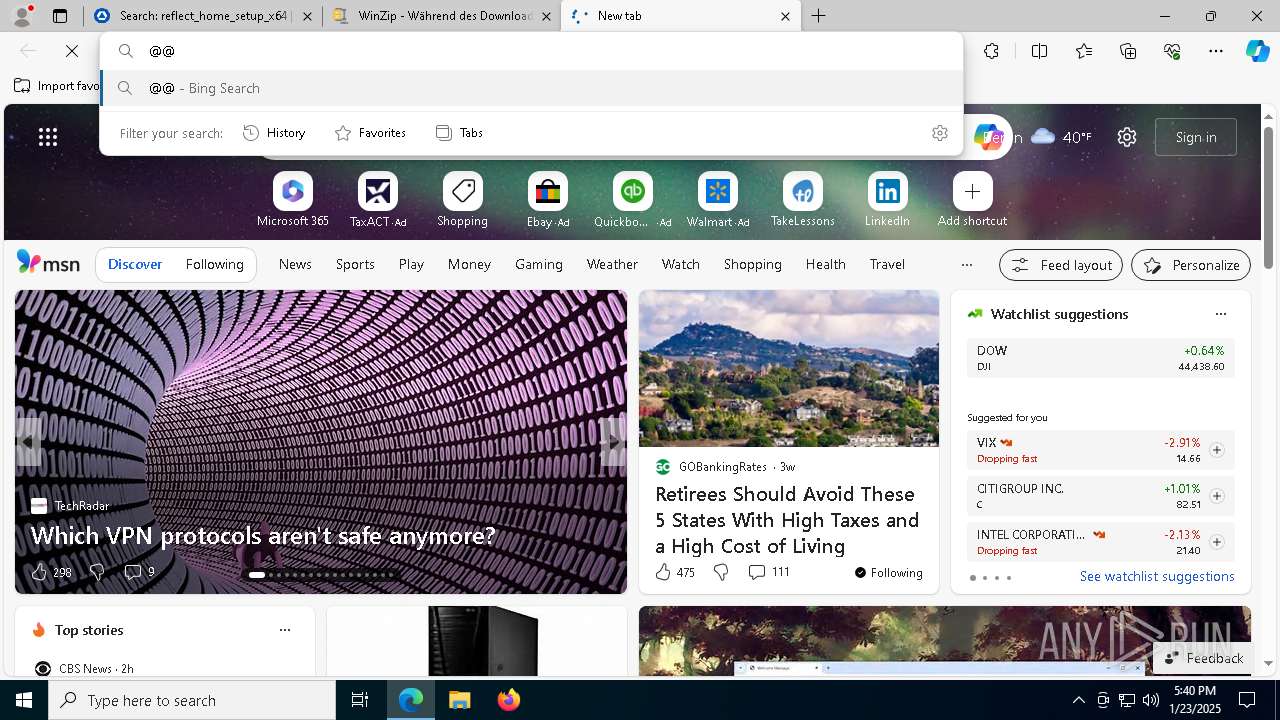Screen dimensions: 1280x720
Task: Open Split screen icon in toolbar
Action: click(x=1039, y=51)
